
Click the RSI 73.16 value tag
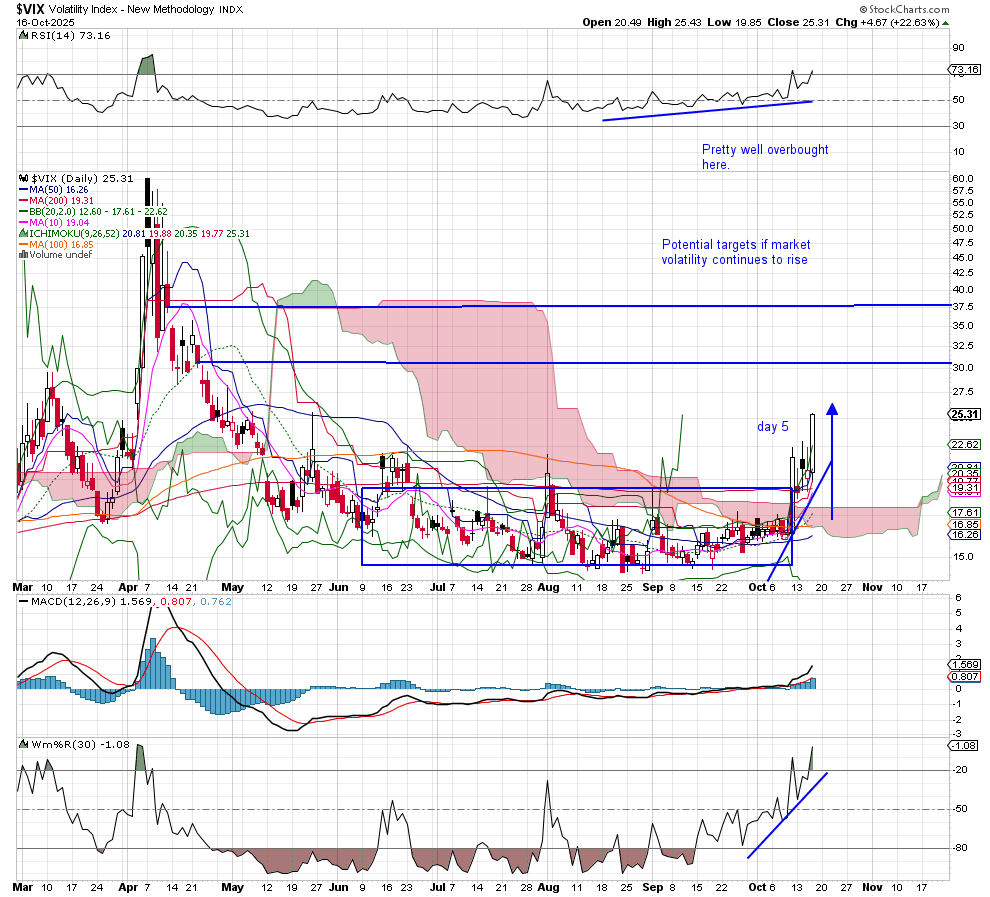(963, 70)
